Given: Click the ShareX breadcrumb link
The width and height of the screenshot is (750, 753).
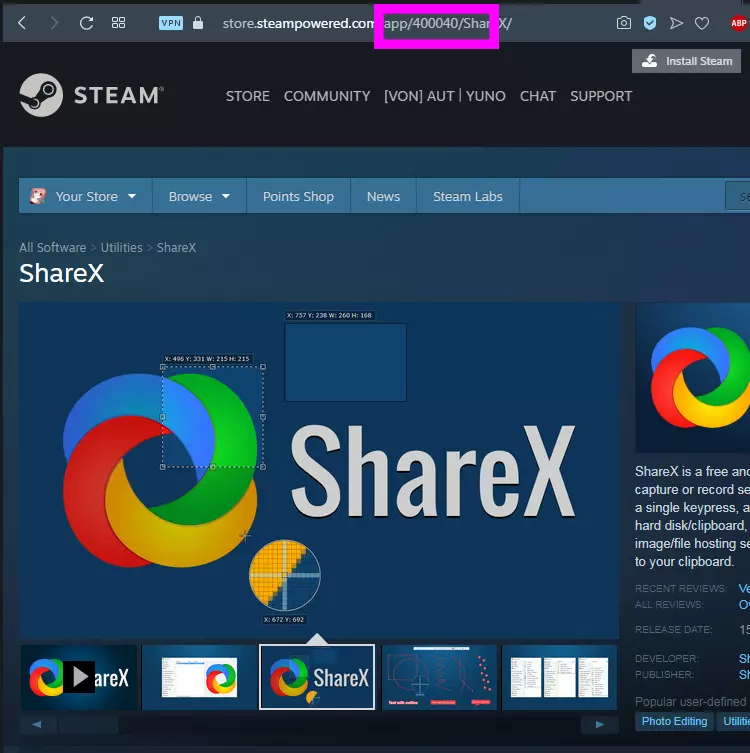Looking at the screenshot, I should pyautogui.click(x=176, y=247).
